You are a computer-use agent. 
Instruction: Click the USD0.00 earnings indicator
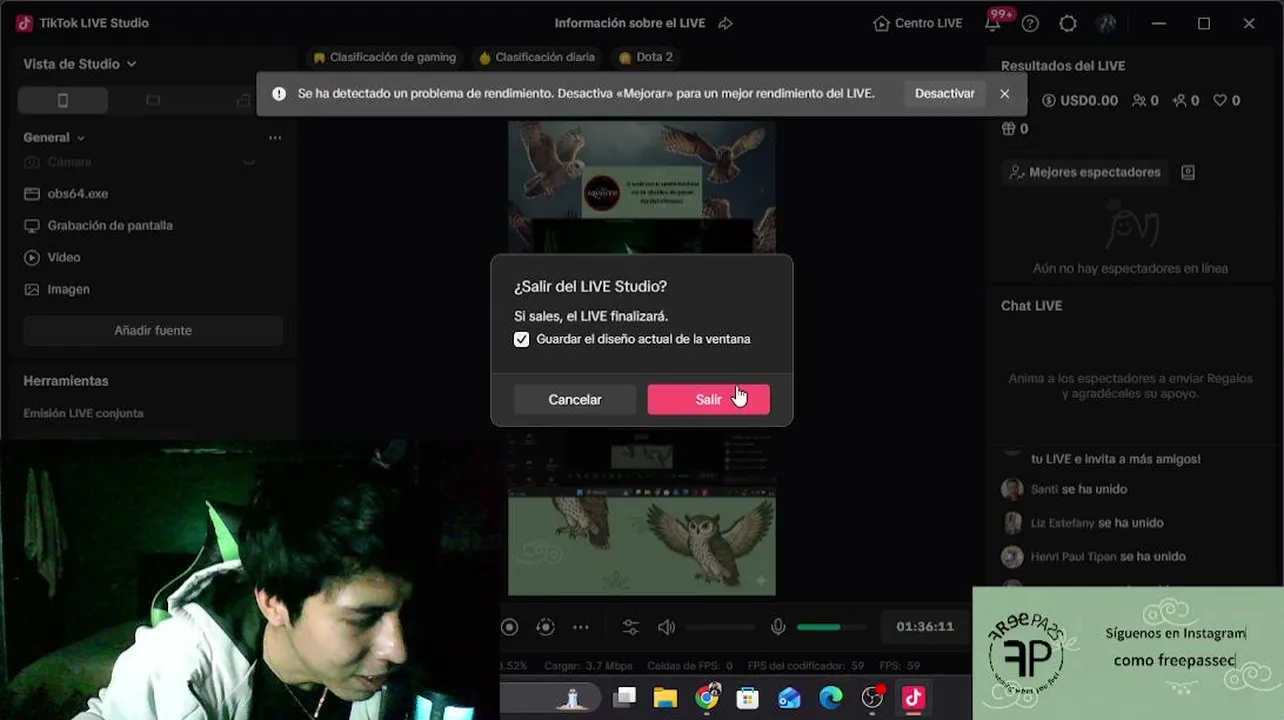coord(1080,101)
